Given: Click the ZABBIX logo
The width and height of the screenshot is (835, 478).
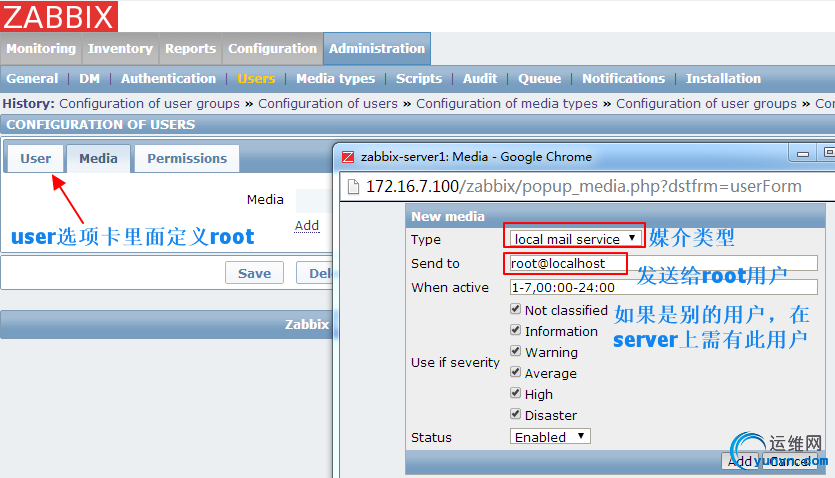Looking at the screenshot, I should pyautogui.click(x=59, y=16).
